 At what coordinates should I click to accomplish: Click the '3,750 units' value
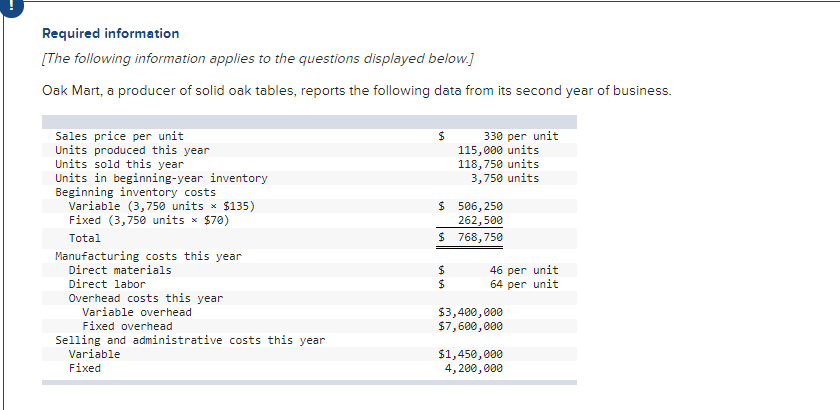(x=505, y=178)
